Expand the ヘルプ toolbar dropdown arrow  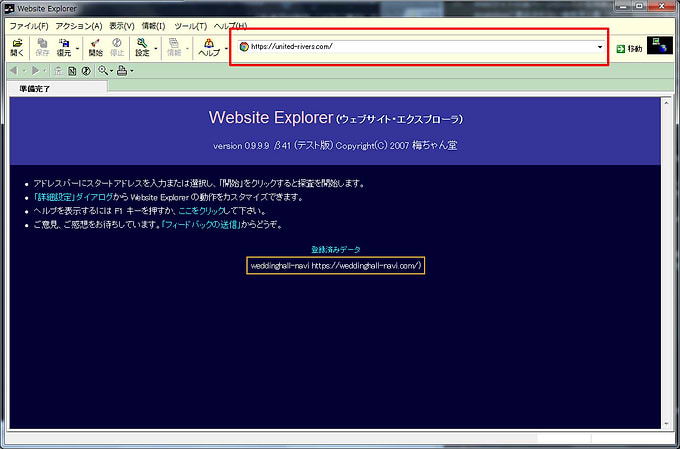[x=226, y=48]
